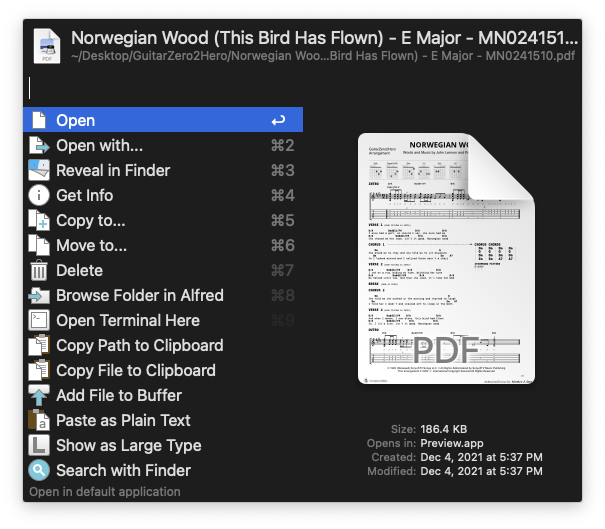Choose Move to... action
The height and width of the screenshot is (529, 605).
(163, 245)
